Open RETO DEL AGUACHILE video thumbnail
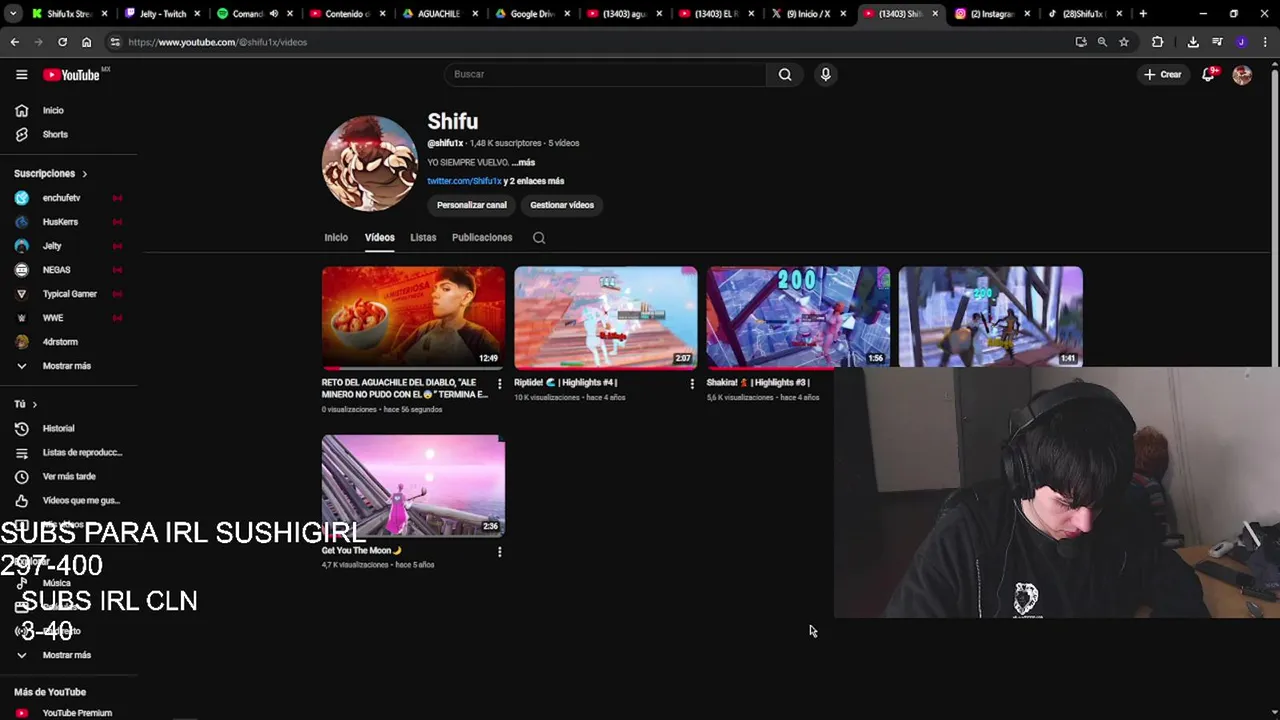 click(413, 317)
